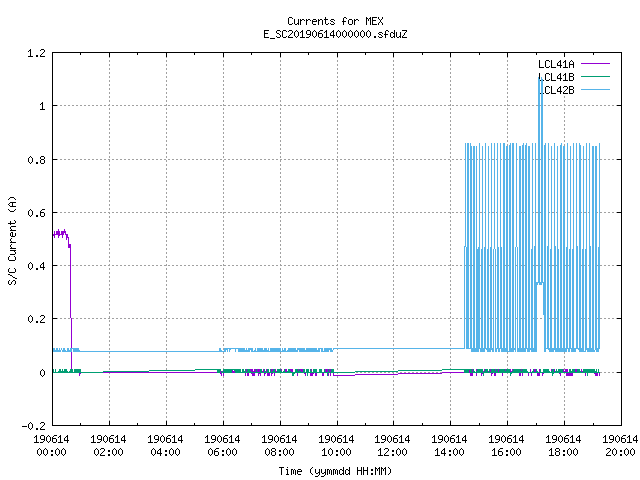Image resolution: width=640 pixels, height=480 pixels.
Task: Pick the green LCL41B legend line sample
Action: 595,76
